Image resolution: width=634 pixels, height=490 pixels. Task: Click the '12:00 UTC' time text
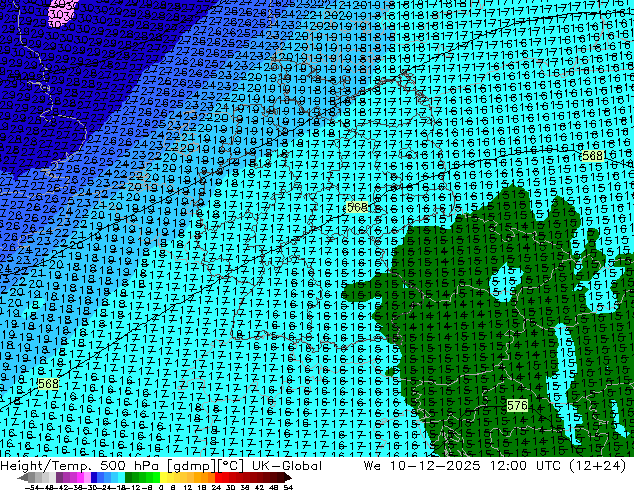[x=525, y=466]
